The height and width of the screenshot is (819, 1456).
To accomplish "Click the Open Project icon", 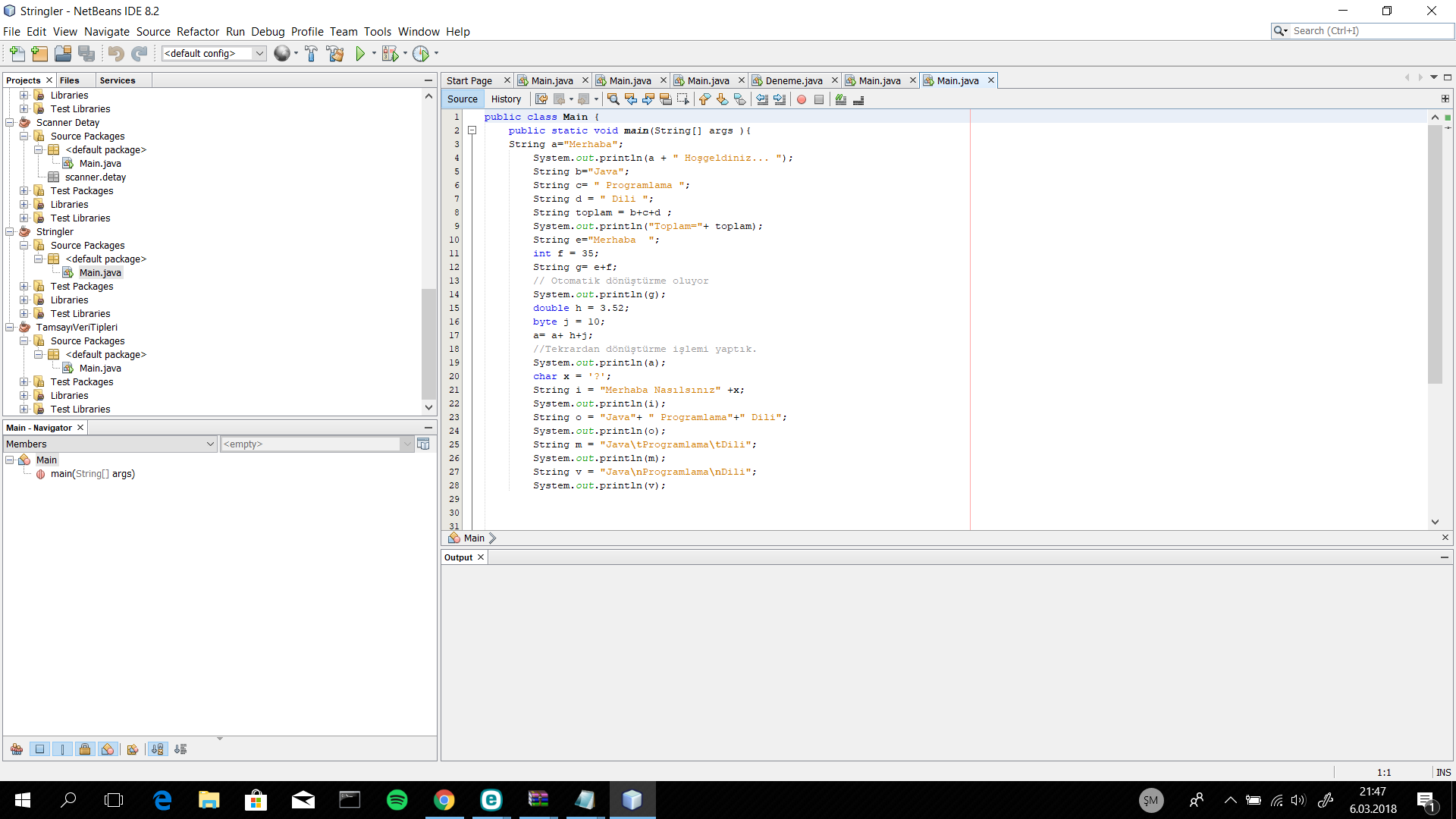I will 63,53.
